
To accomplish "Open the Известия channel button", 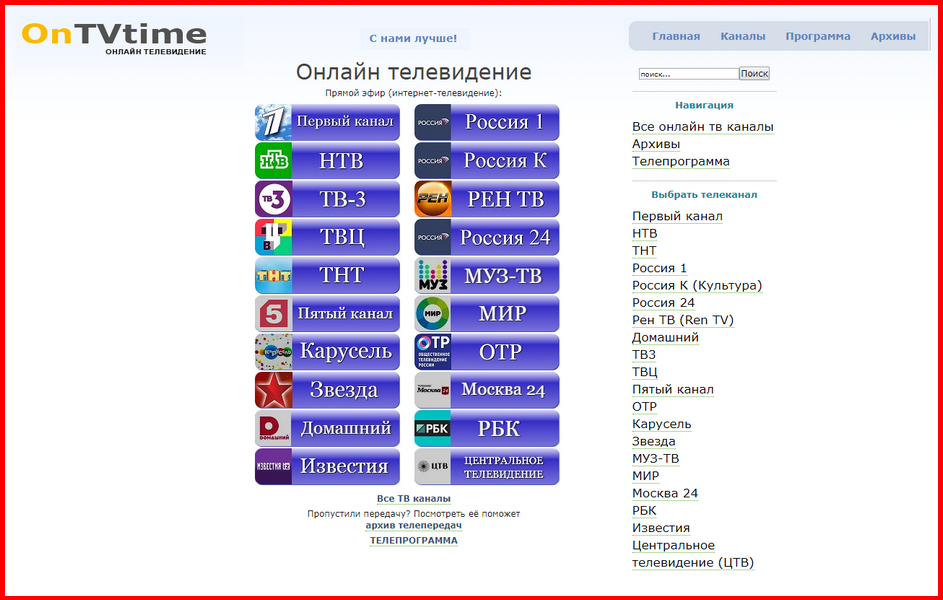I will pos(327,467).
